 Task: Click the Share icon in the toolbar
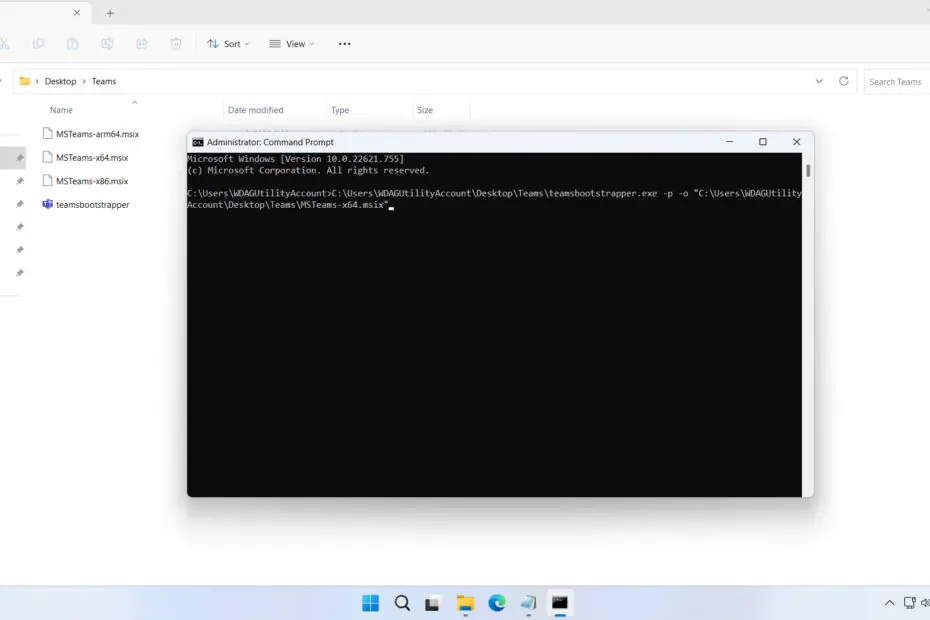tap(141, 44)
